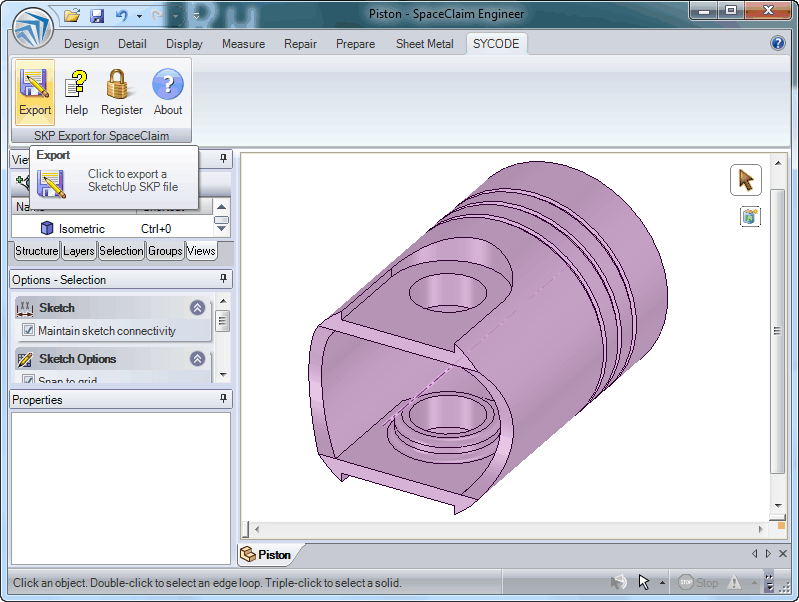Click the viewport horizontal scroll-left arrow
The image size is (799, 602).
[257, 529]
